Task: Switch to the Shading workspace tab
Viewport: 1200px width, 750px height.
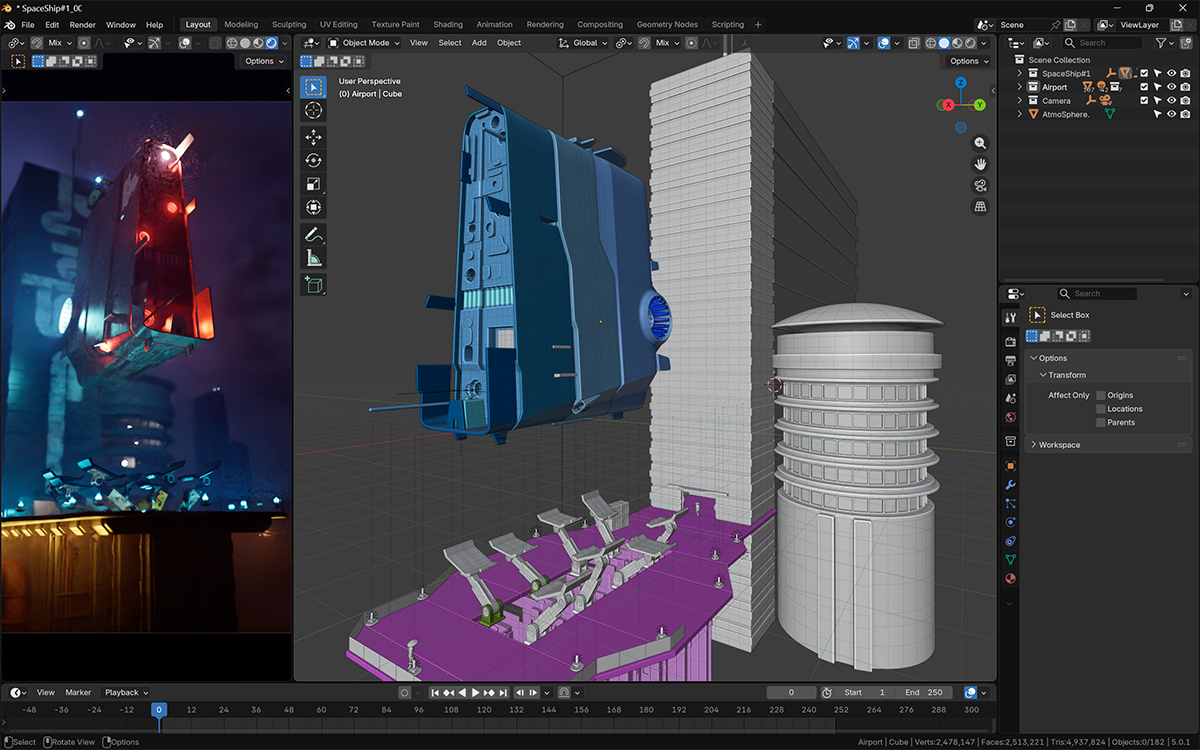Action: click(x=448, y=24)
